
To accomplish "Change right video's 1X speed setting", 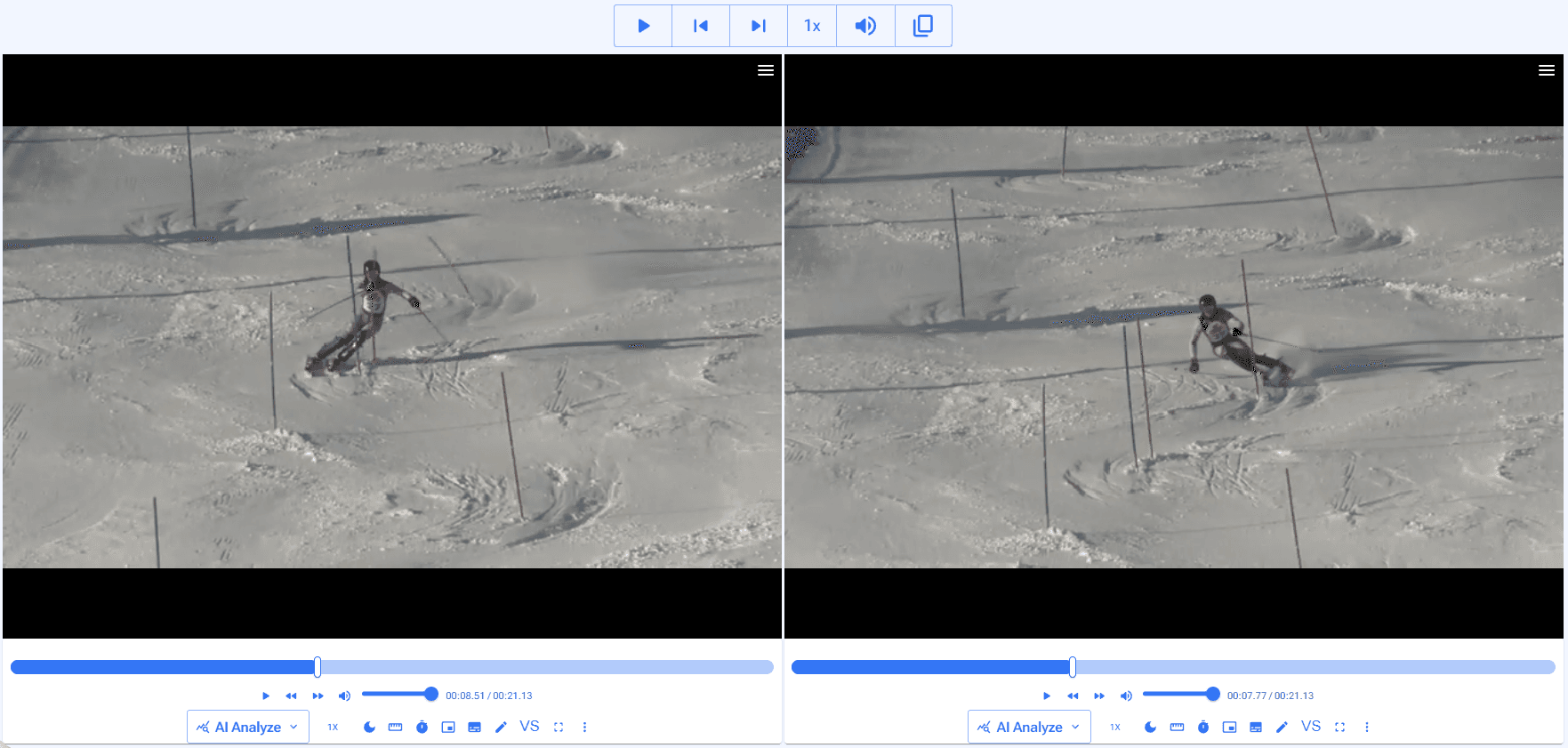I will click(1114, 727).
